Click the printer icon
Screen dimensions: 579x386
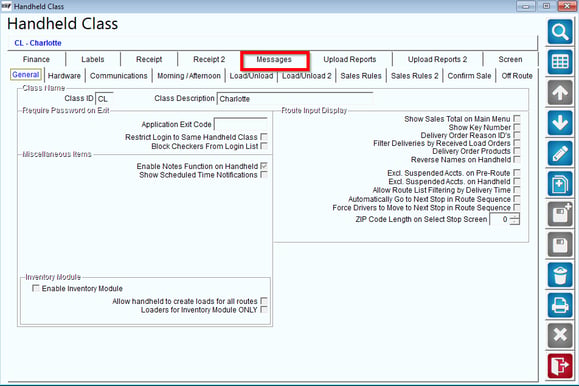pyautogui.click(x=560, y=305)
